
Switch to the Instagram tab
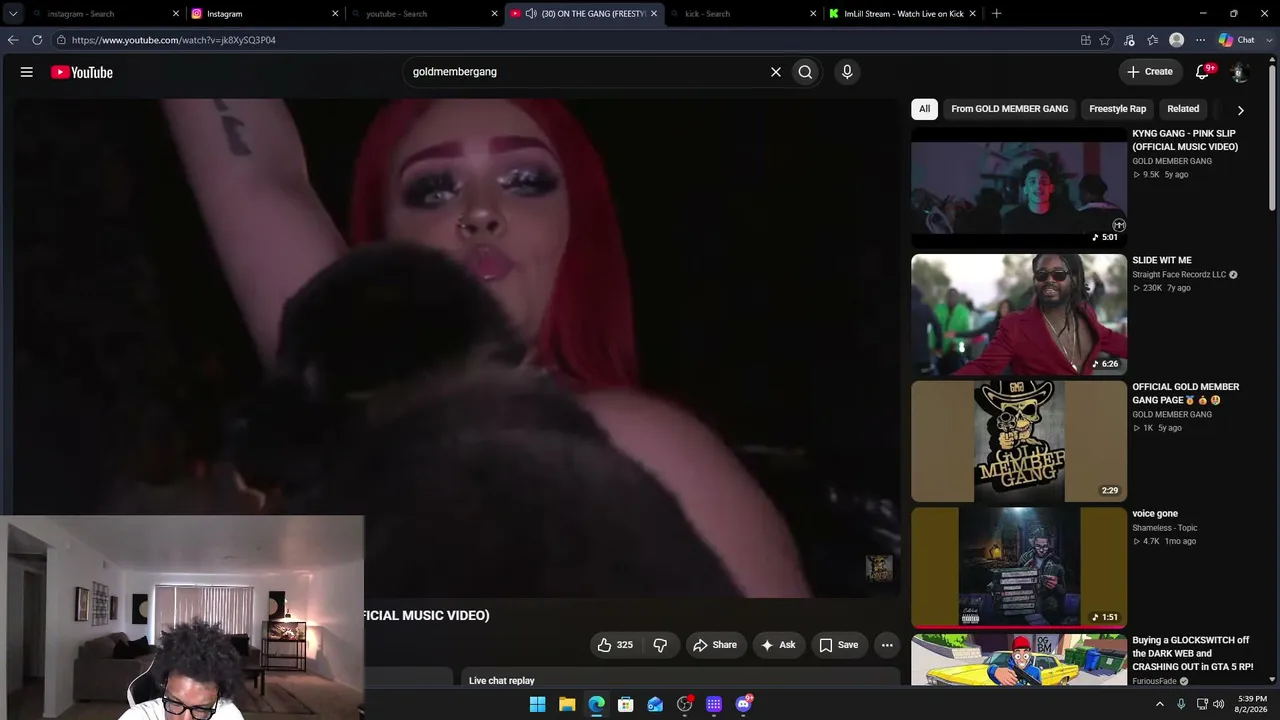[x=265, y=14]
